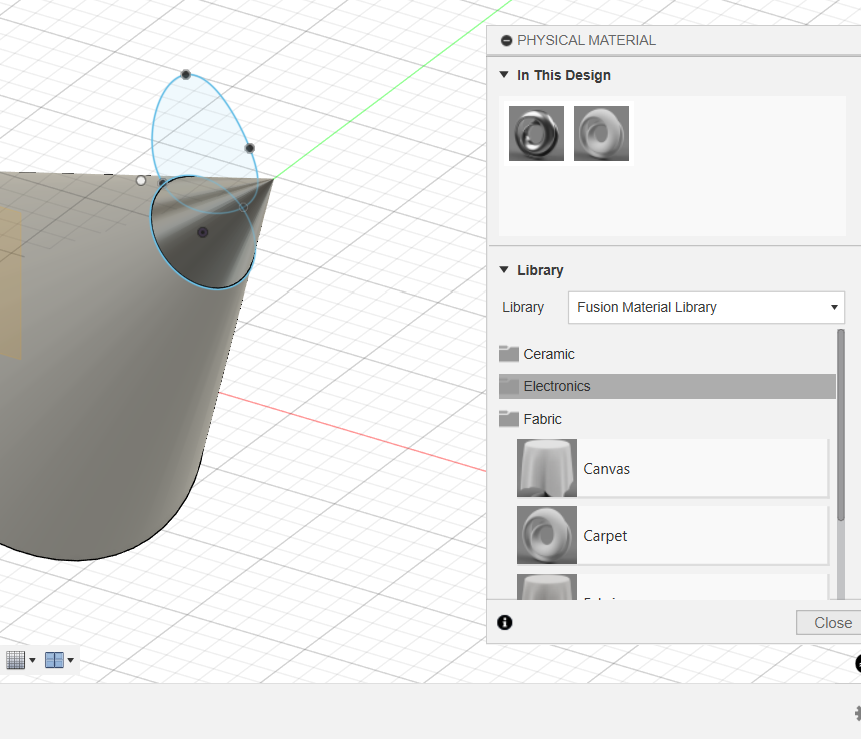Click the circle center point on the body
Image resolution: width=861 pixels, height=739 pixels.
click(203, 232)
